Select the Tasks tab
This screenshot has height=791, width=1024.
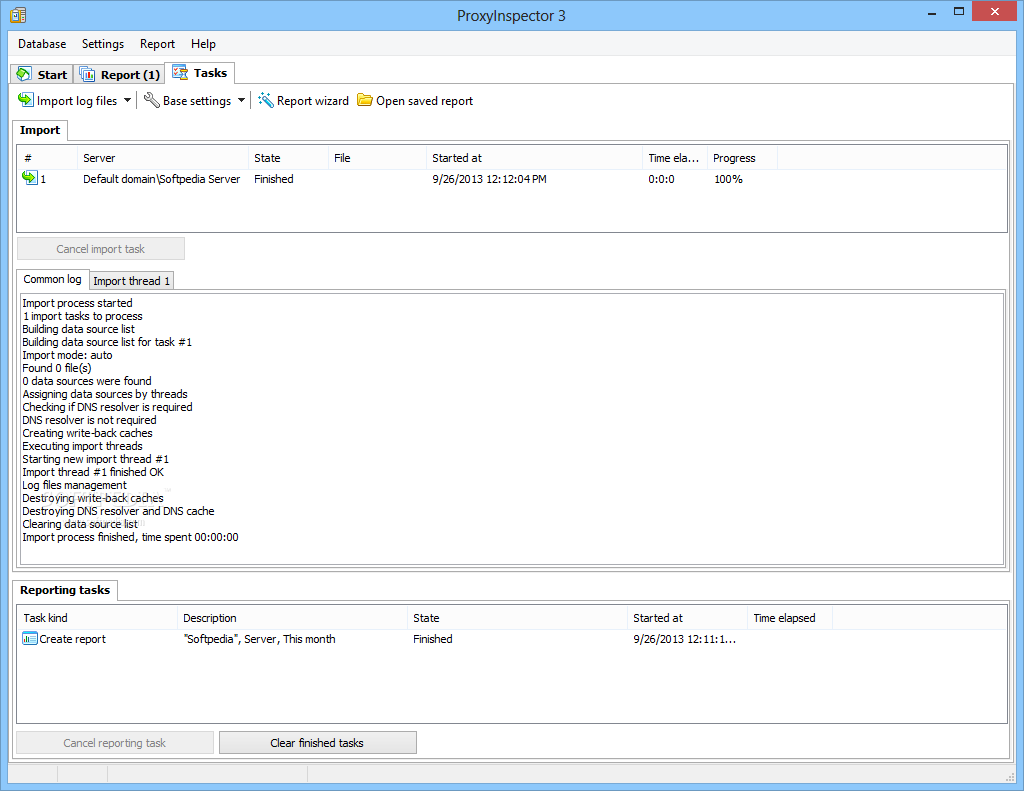[x=200, y=73]
